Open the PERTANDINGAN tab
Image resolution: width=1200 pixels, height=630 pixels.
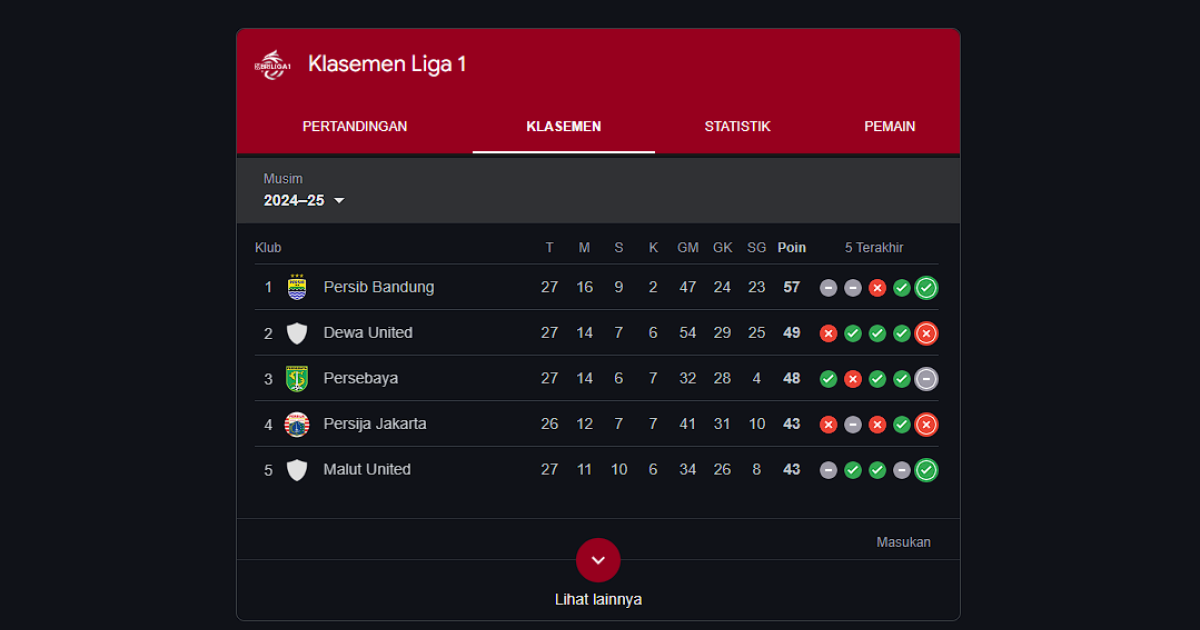coord(355,126)
